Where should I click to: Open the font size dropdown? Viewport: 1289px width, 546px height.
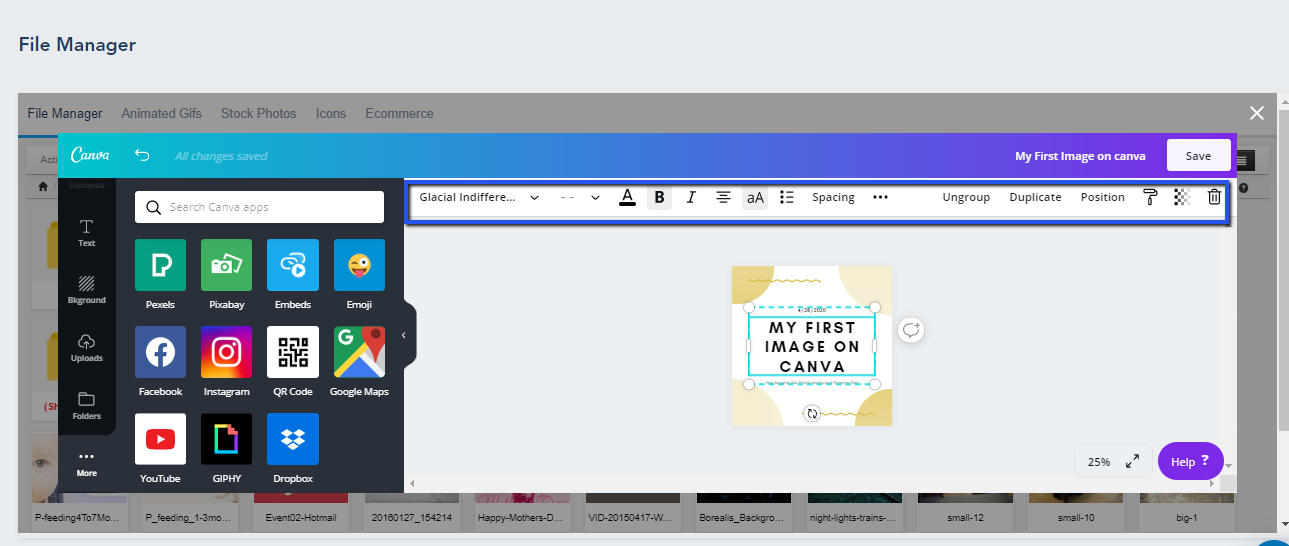(580, 197)
